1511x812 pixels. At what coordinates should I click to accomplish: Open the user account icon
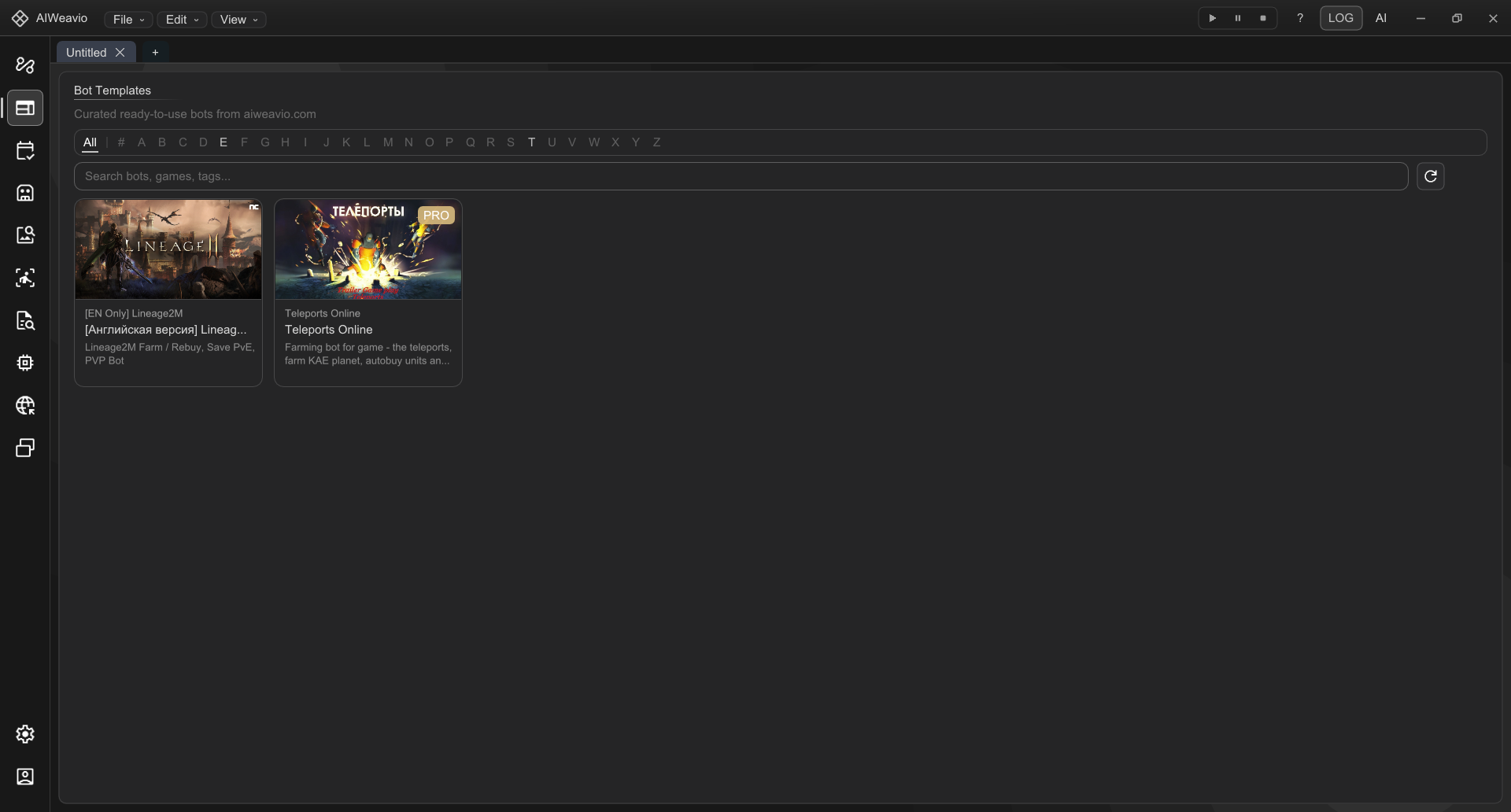point(25,777)
